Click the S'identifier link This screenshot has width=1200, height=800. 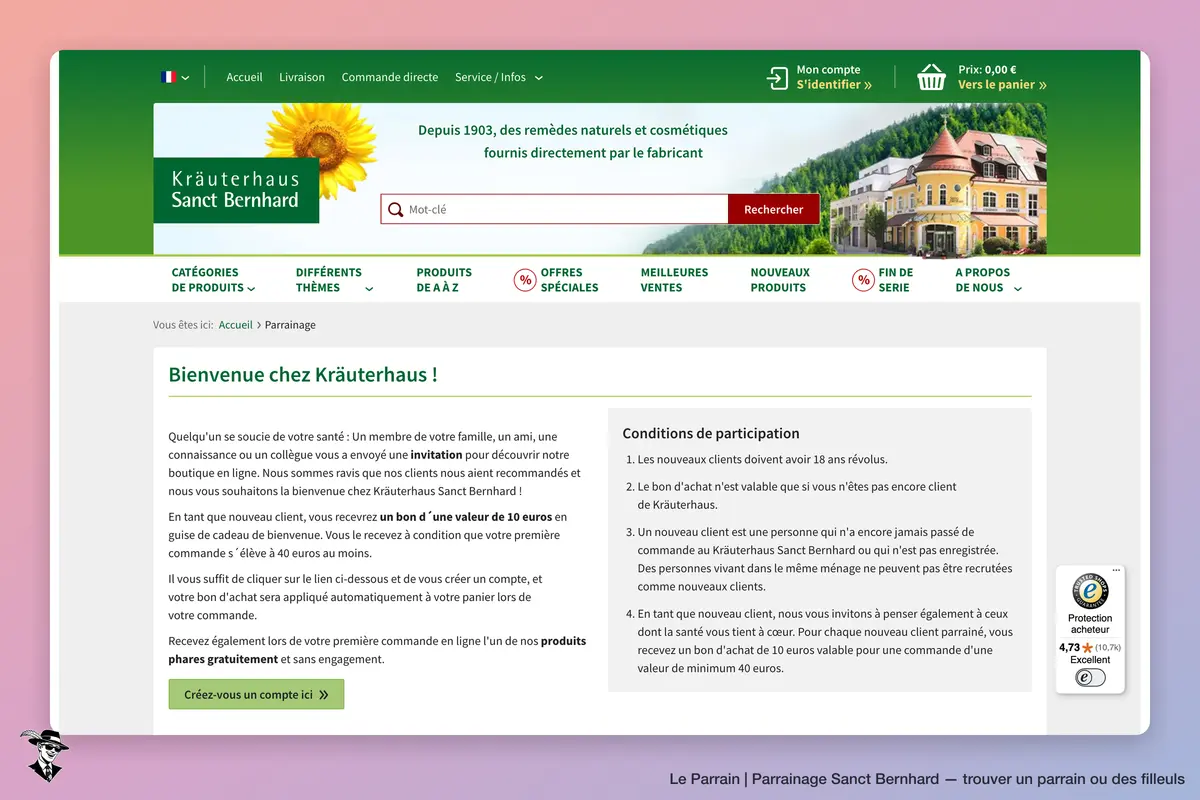pyautogui.click(x=834, y=85)
